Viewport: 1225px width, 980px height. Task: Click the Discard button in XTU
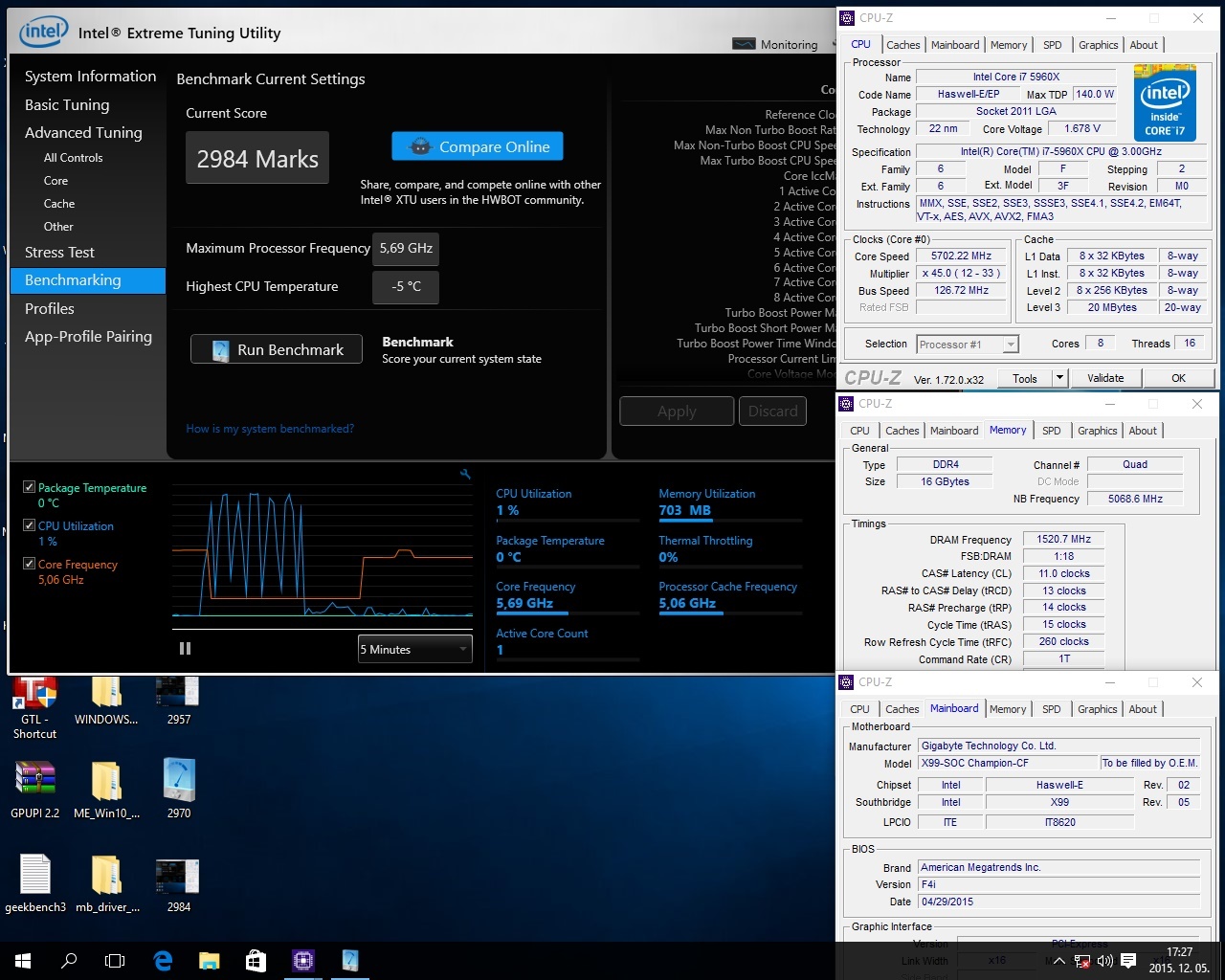click(x=772, y=411)
